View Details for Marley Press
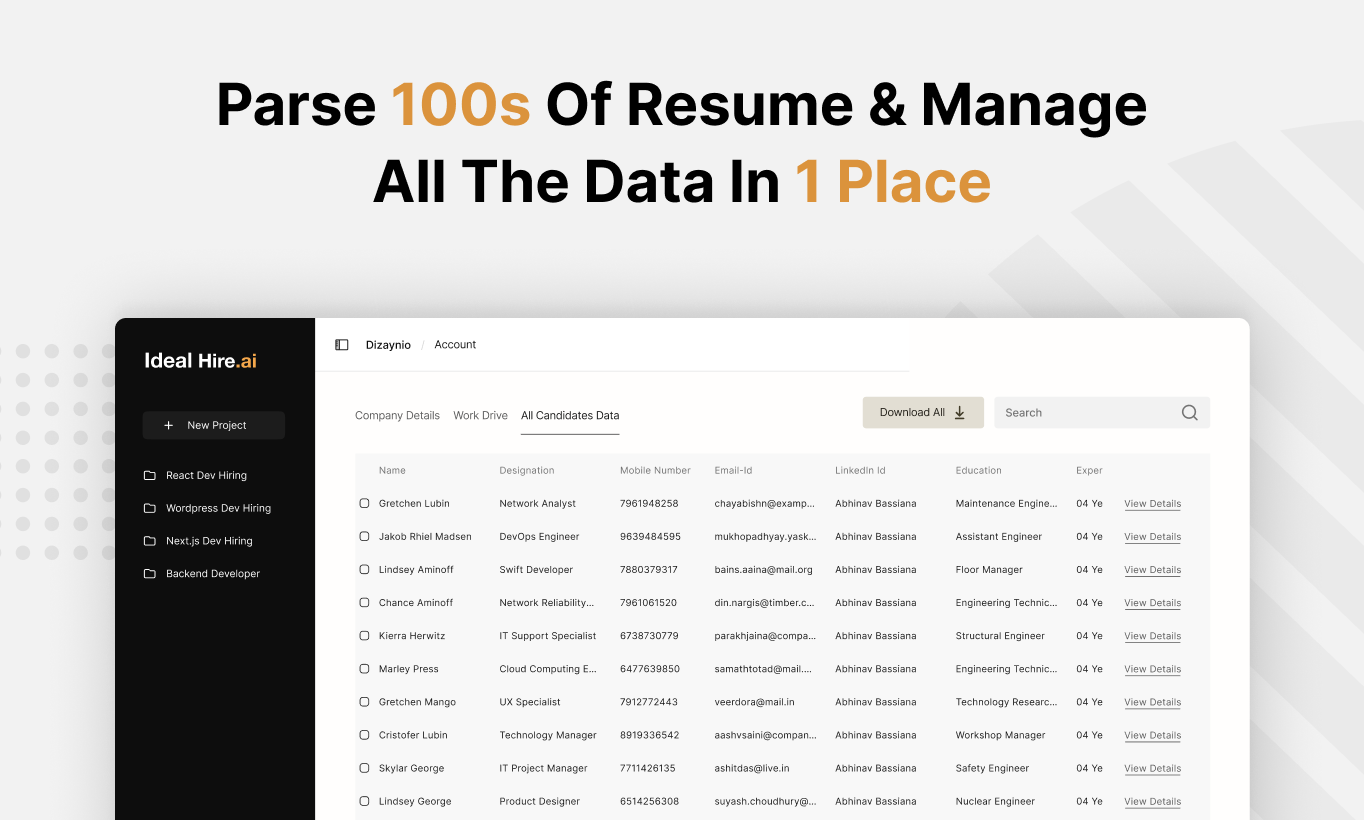Viewport: 1364px width, 820px height. click(1152, 669)
